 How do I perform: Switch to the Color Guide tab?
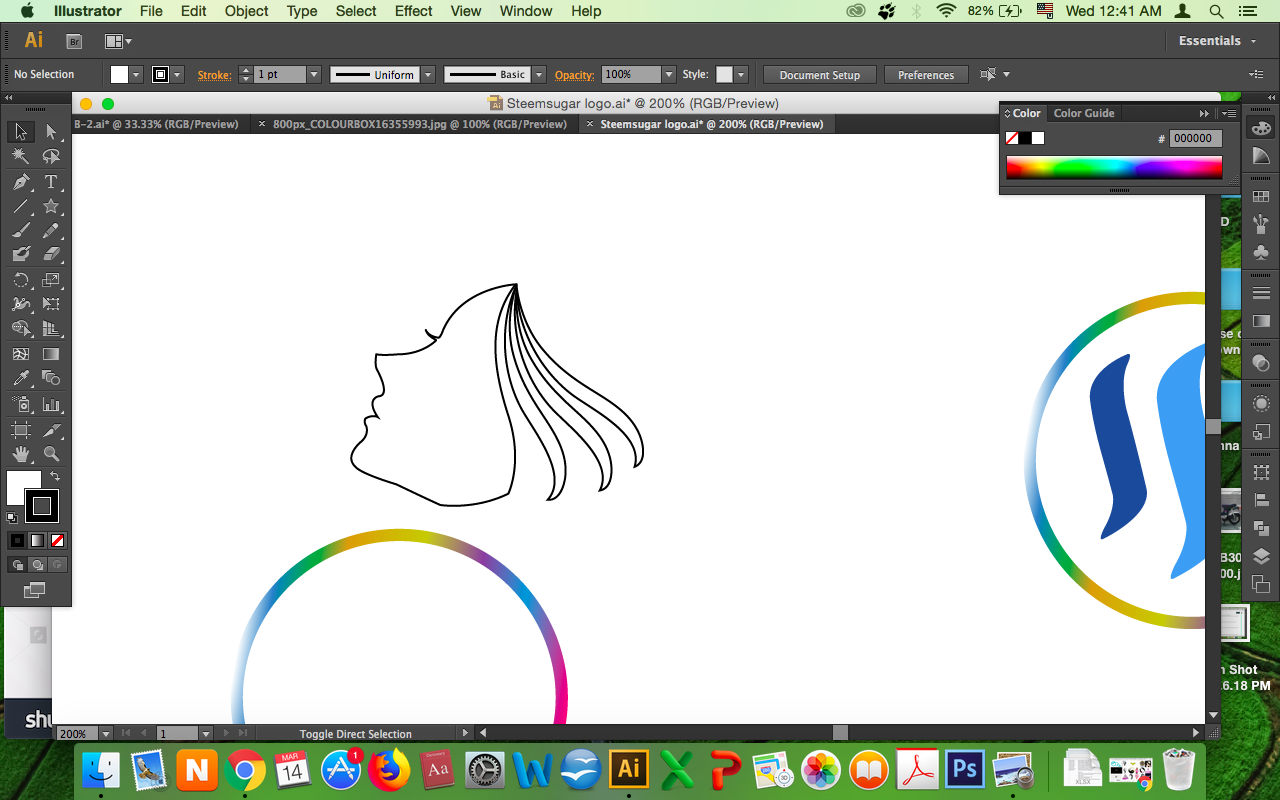point(1084,113)
